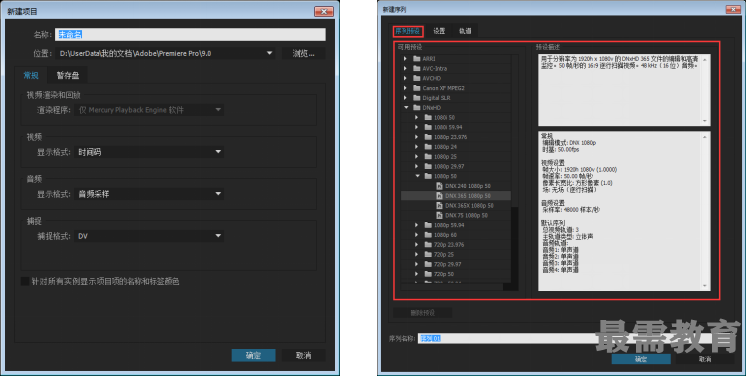Click the DNxHD folder icon

(416, 108)
